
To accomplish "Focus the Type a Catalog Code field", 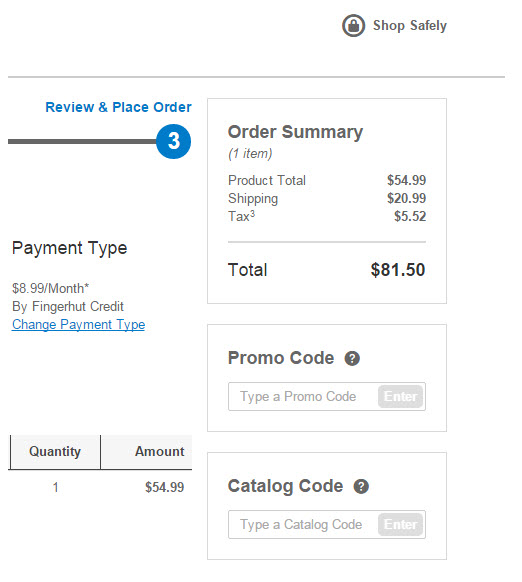I will [x=303, y=524].
